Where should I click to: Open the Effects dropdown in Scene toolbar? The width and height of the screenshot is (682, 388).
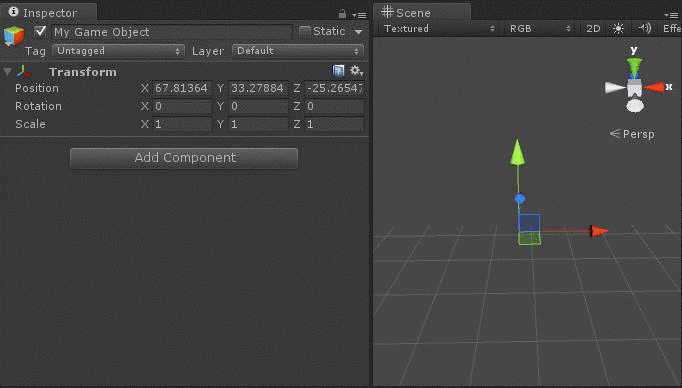click(672, 29)
